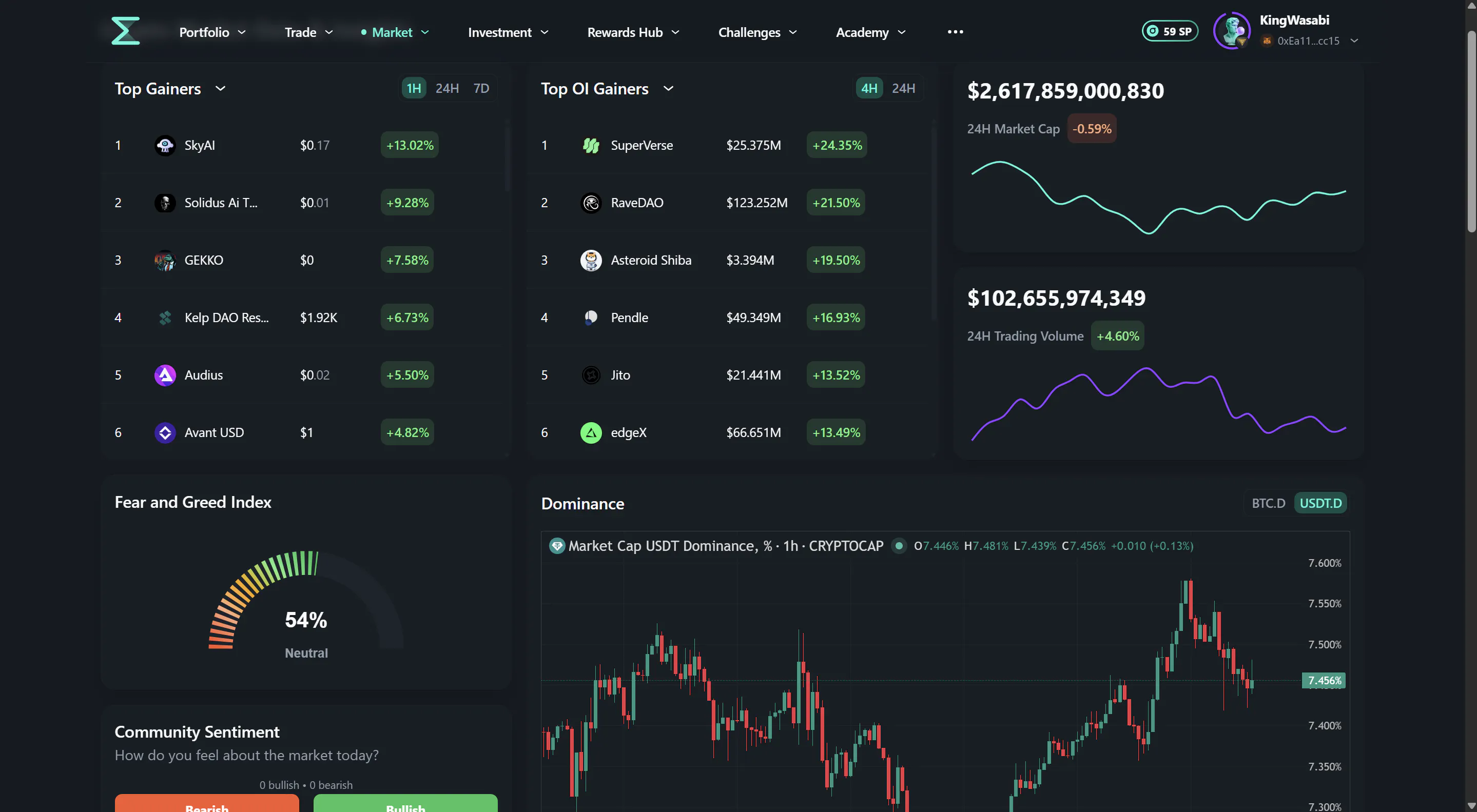Open the Rewards Hub nav item
The width and height of the screenshot is (1477, 812).
point(625,32)
